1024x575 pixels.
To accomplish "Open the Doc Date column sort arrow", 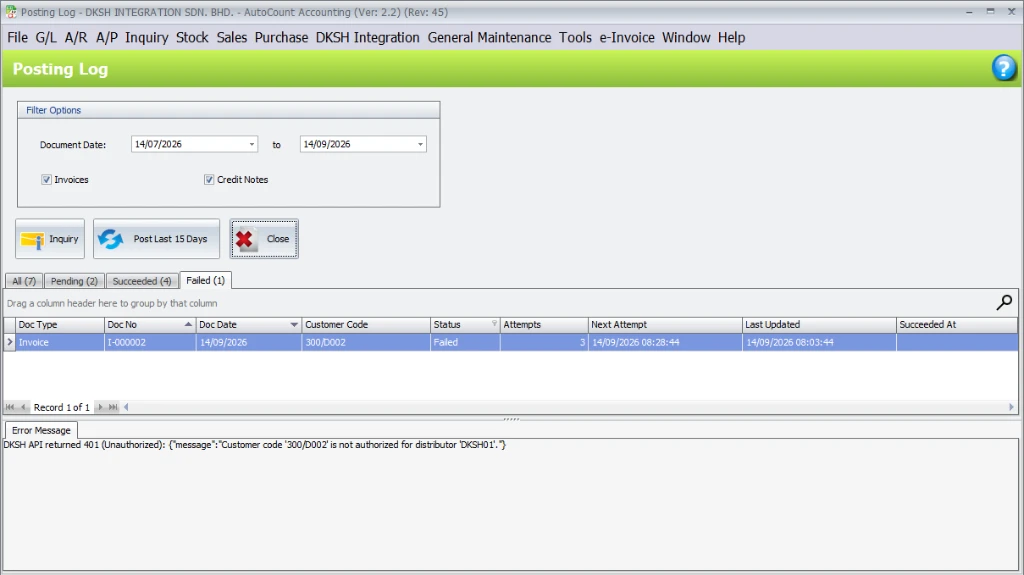I will click(294, 325).
